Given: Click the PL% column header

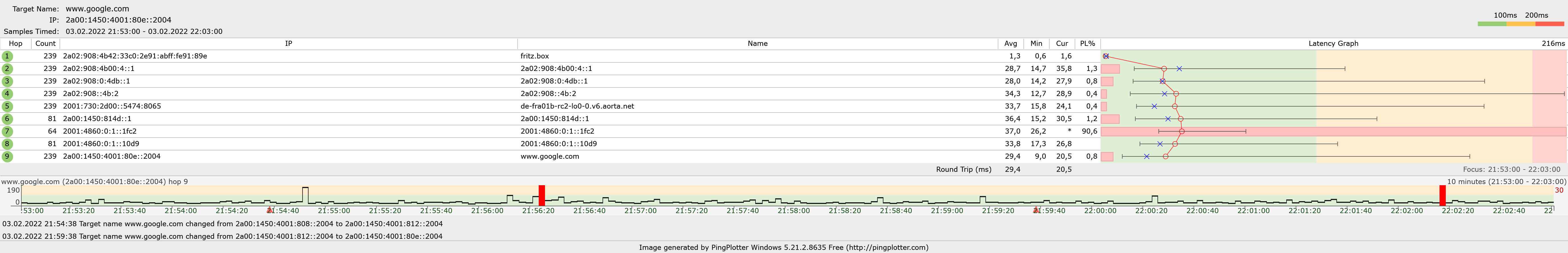Looking at the screenshot, I should point(1087,44).
